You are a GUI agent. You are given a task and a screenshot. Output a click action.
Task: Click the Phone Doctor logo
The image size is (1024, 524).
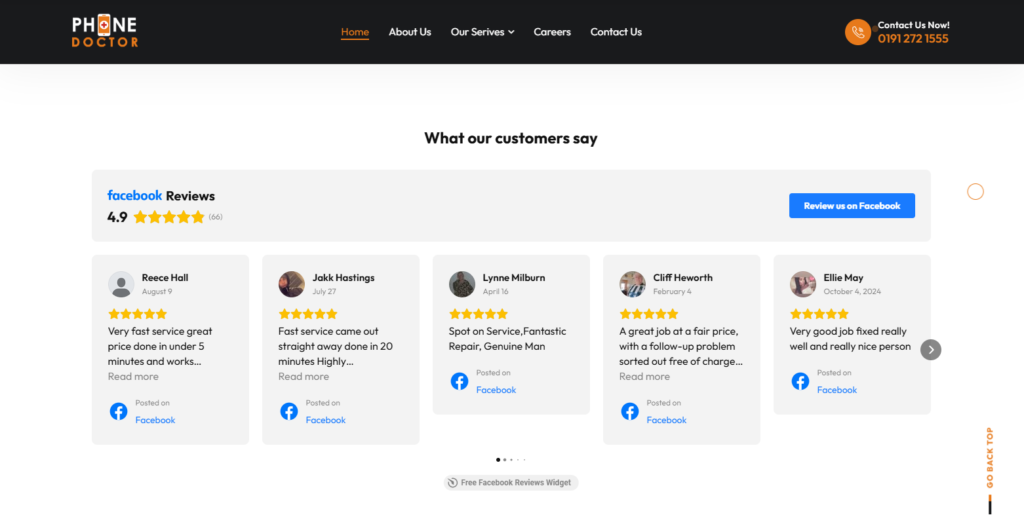pyautogui.click(x=105, y=32)
